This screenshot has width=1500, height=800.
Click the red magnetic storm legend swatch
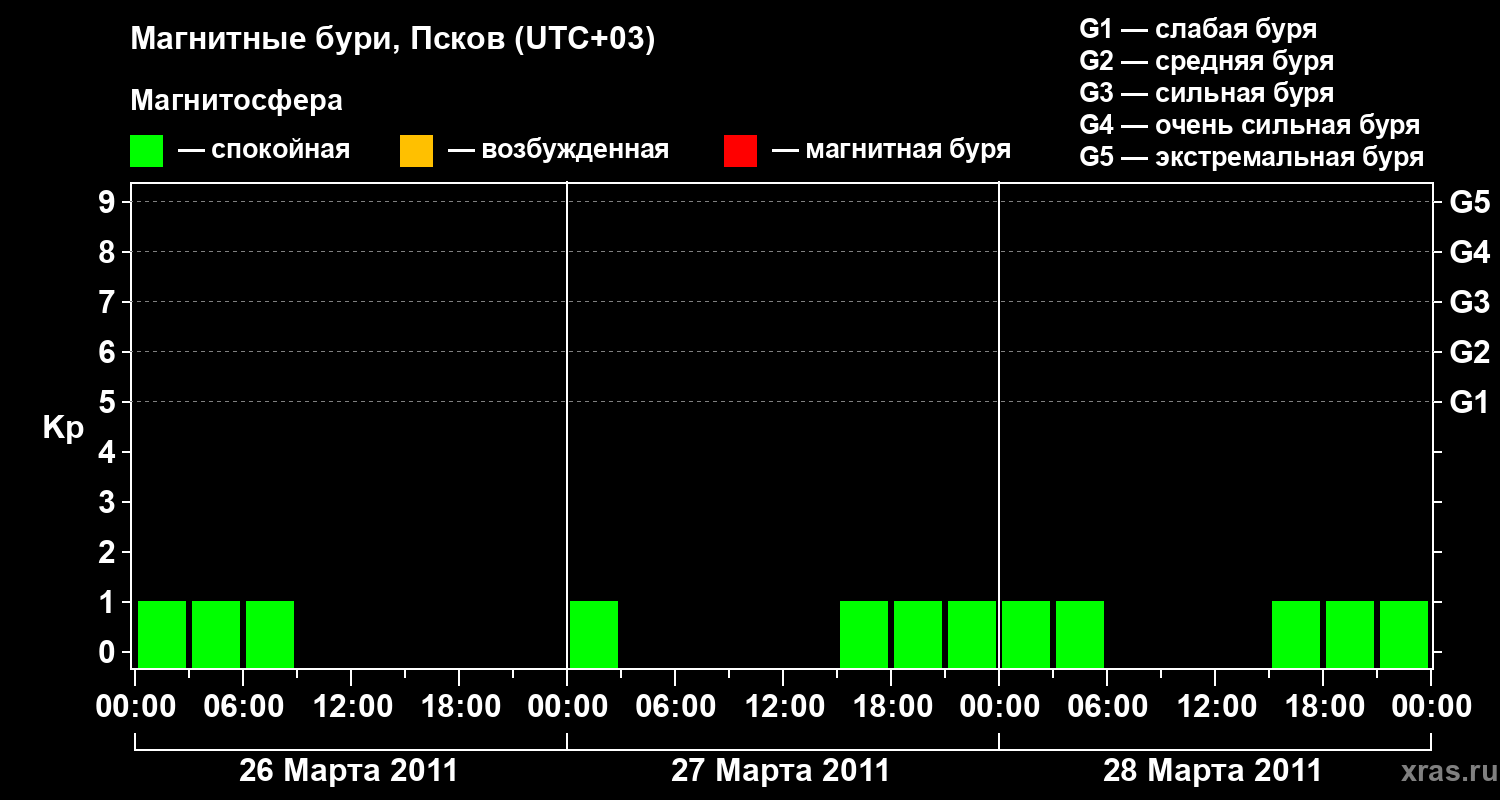pyautogui.click(x=740, y=151)
